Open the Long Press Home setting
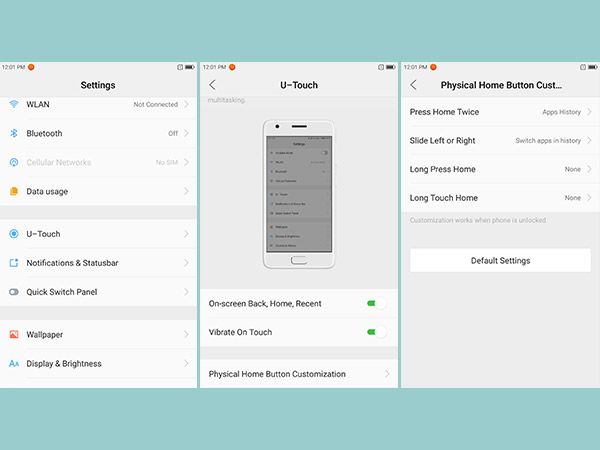This screenshot has width=600, height=450. pos(589,169)
